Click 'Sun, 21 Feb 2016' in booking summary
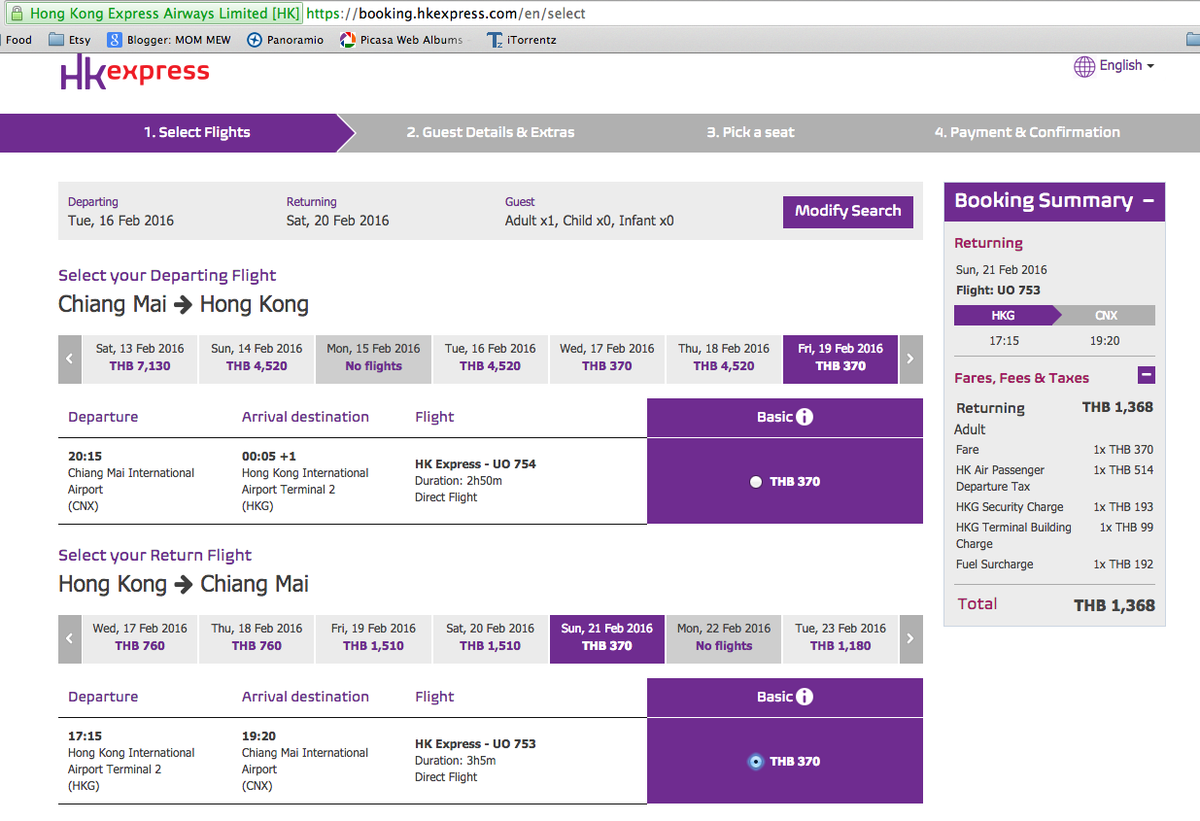This screenshot has width=1200, height=821. click(x=1001, y=270)
